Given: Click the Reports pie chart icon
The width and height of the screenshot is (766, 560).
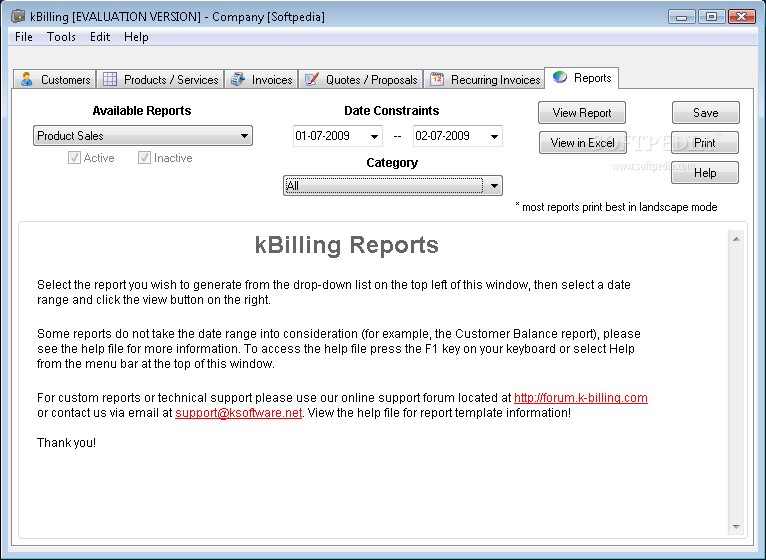Looking at the screenshot, I should click(x=560, y=77).
